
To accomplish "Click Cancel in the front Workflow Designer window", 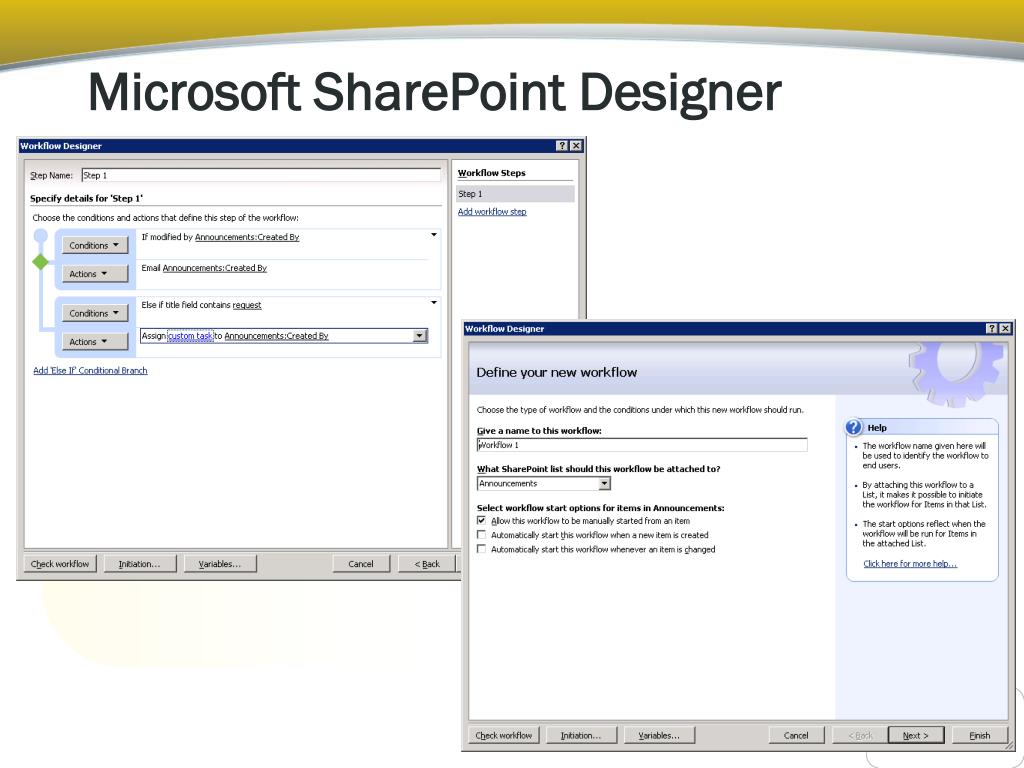I will (x=796, y=735).
